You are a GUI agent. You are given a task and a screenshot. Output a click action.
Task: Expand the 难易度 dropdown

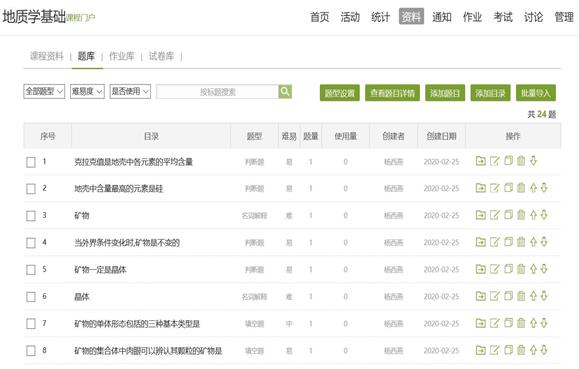(88, 91)
